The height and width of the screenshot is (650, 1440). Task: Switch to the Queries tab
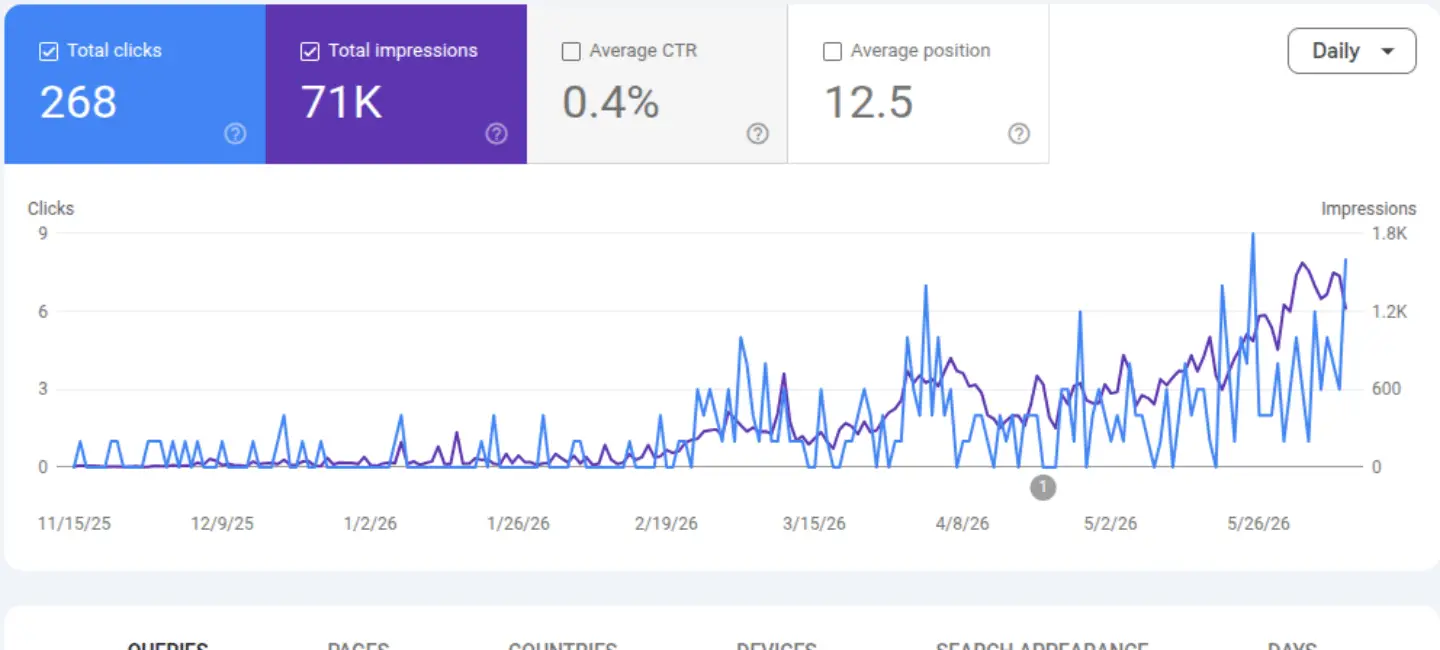click(x=168, y=646)
